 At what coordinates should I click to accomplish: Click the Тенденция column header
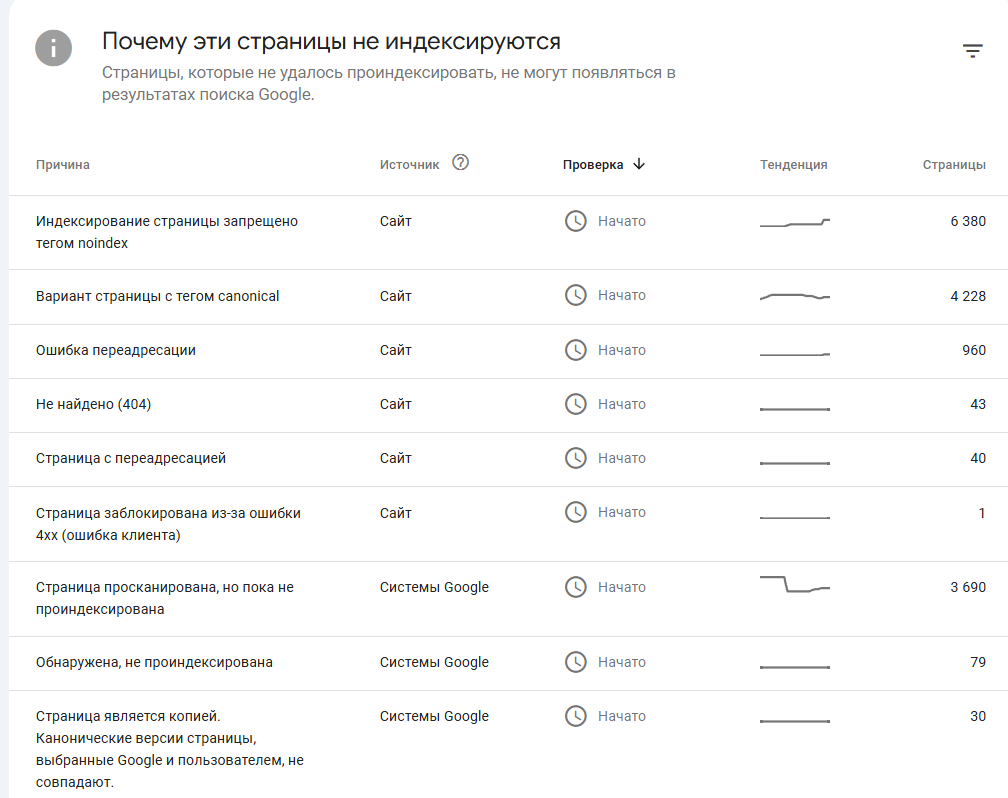point(793,165)
